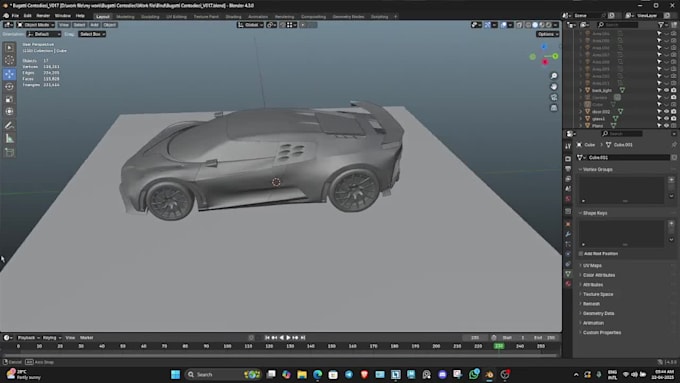Select the Cursor tool in the left toolbar
Screen dimensions: 680x383
click(x=9, y=60)
